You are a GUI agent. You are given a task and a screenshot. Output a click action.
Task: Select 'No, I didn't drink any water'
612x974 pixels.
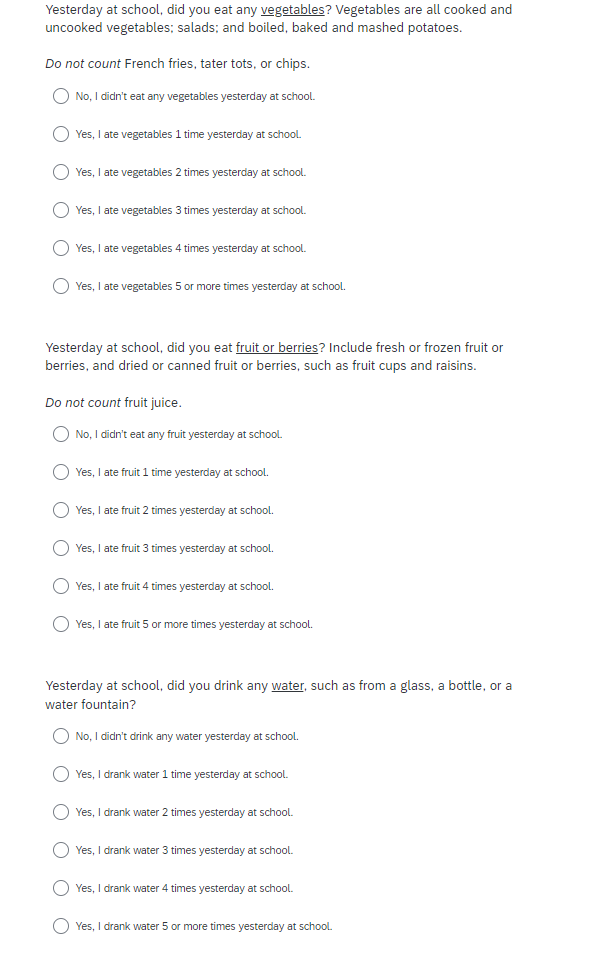pyautogui.click(x=61, y=737)
